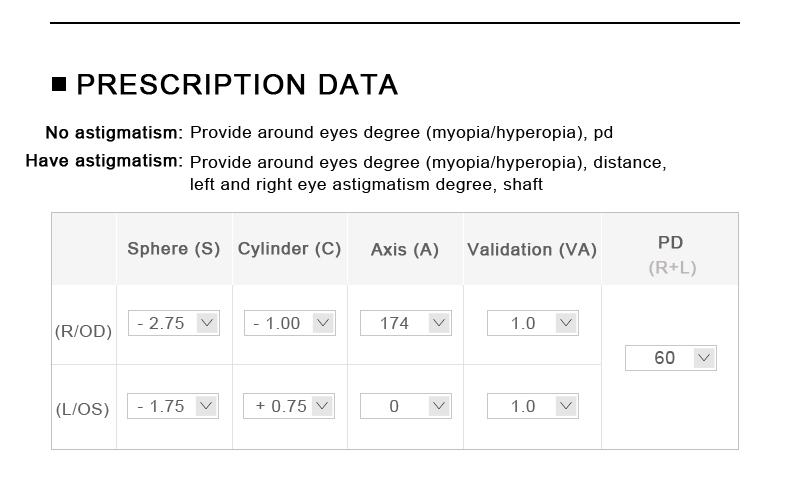Open the left eye Sphere dropdown showing -1.75
Screen dimensions: 790x492
(173, 406)
